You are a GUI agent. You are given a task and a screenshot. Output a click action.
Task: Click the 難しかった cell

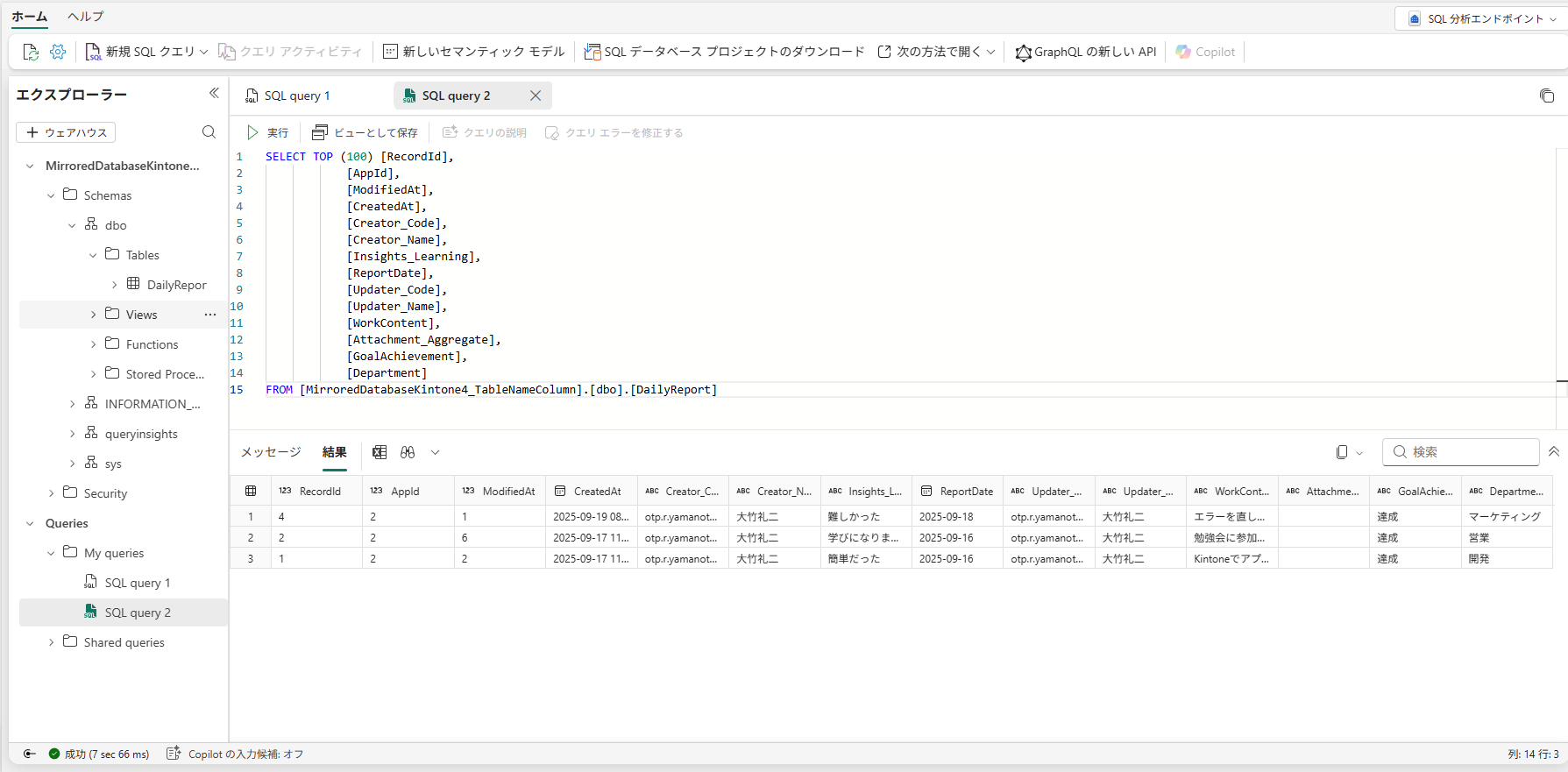click(x=866, y=516)
